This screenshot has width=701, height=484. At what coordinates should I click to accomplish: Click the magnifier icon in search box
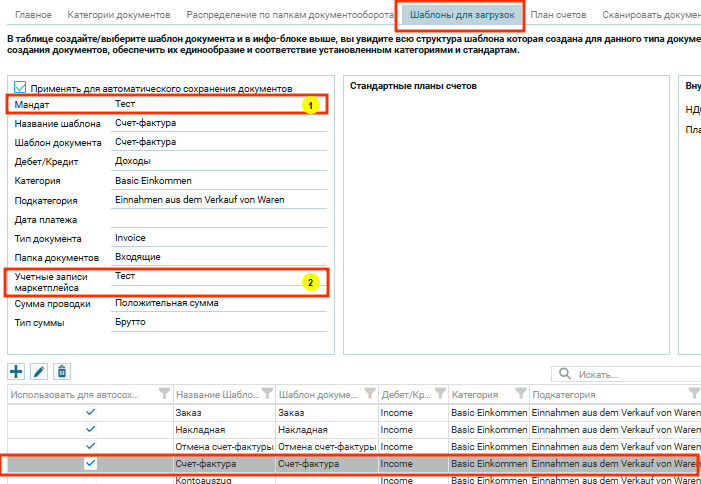pos(566,374)
